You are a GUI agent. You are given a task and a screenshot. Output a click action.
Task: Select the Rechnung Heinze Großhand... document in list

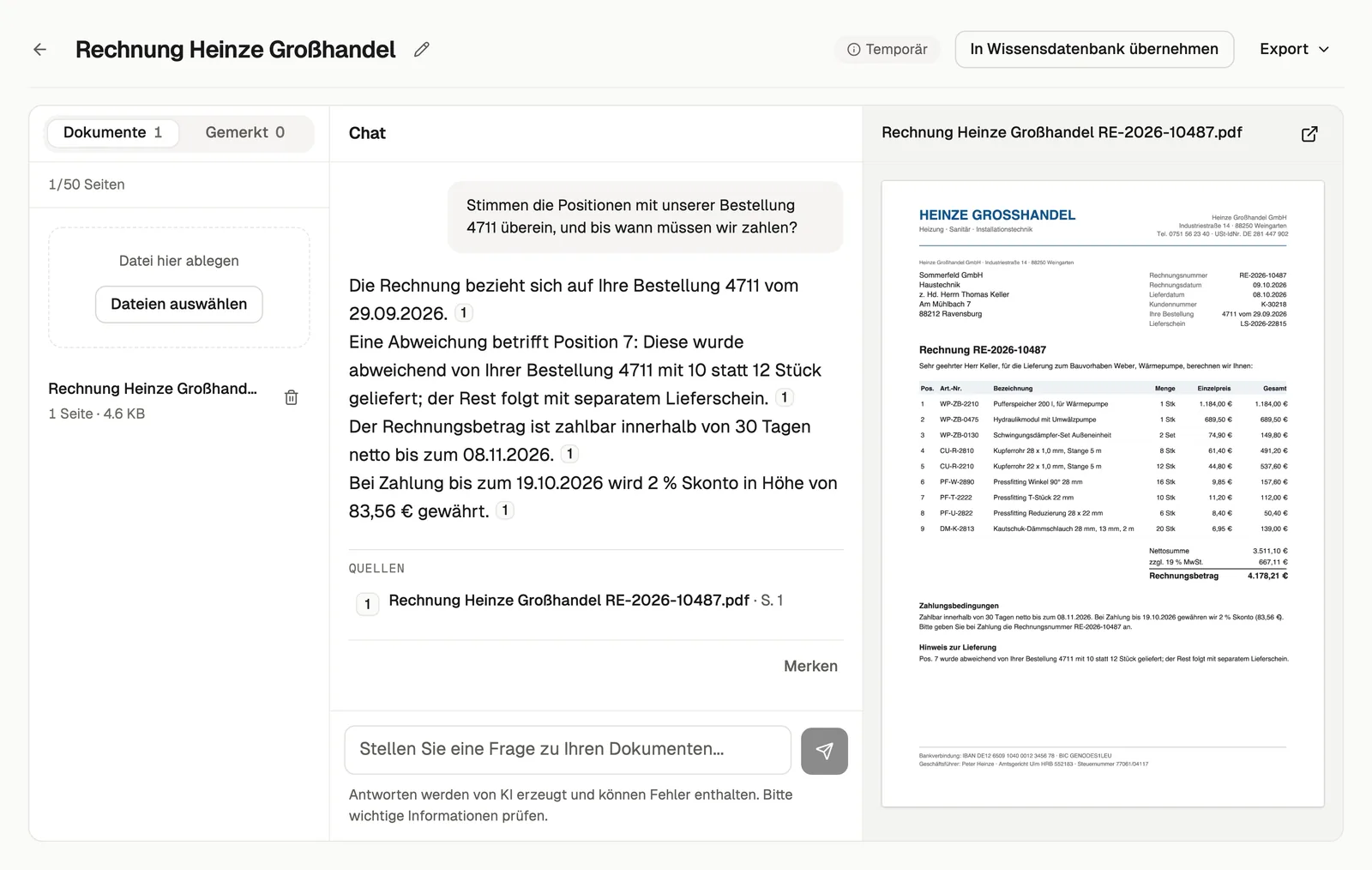coord(153,389)
